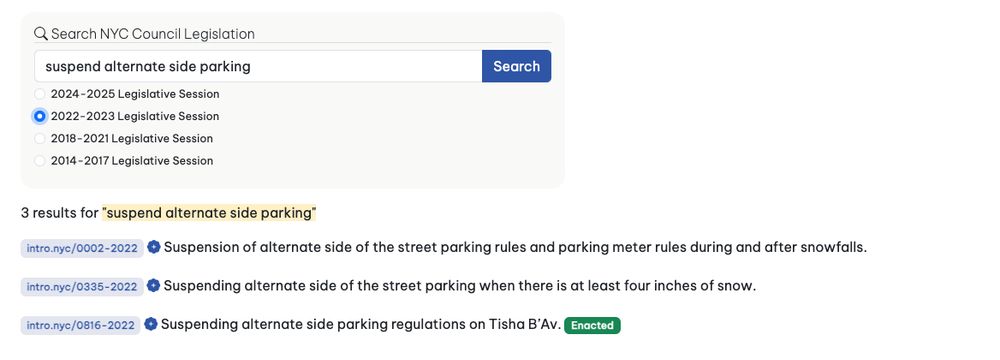Focus the legislation search text field
This screenshot has width=1000, height=360.
258,66
